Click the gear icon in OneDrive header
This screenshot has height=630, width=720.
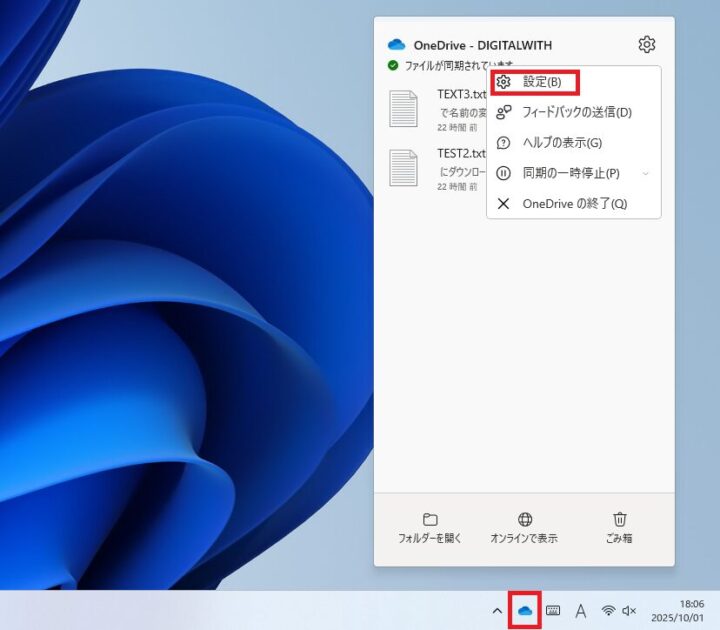[646, 45]
